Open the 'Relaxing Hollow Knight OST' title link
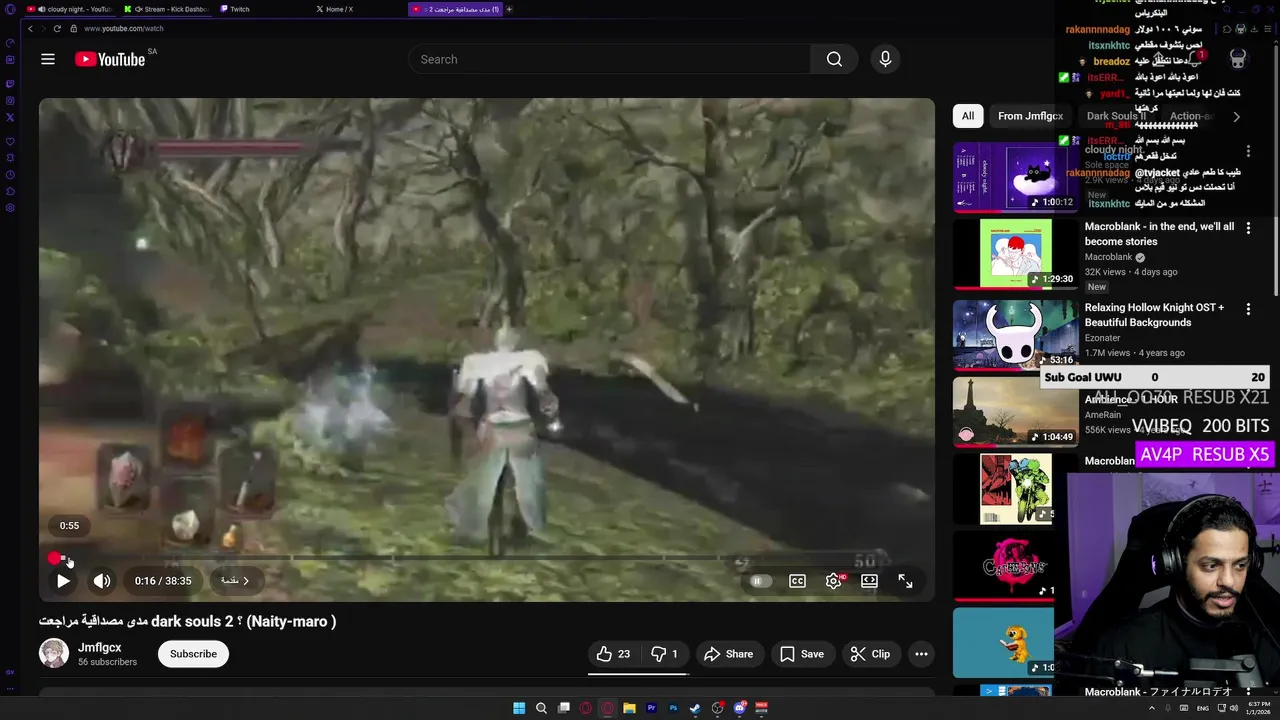The width and height of the screenshot is (1280, 720). pyautogui.click(x=1154, y=315)
